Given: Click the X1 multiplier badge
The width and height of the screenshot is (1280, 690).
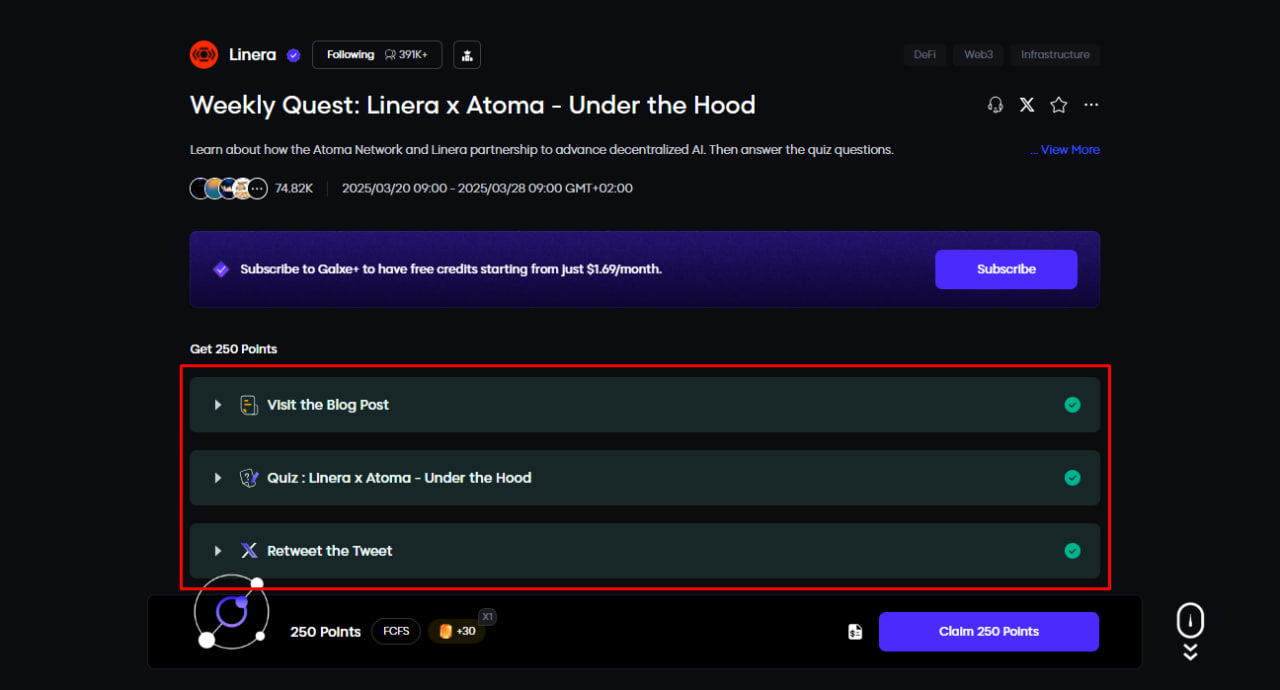Looking at the screenshot, I should [x=487, y=617].
